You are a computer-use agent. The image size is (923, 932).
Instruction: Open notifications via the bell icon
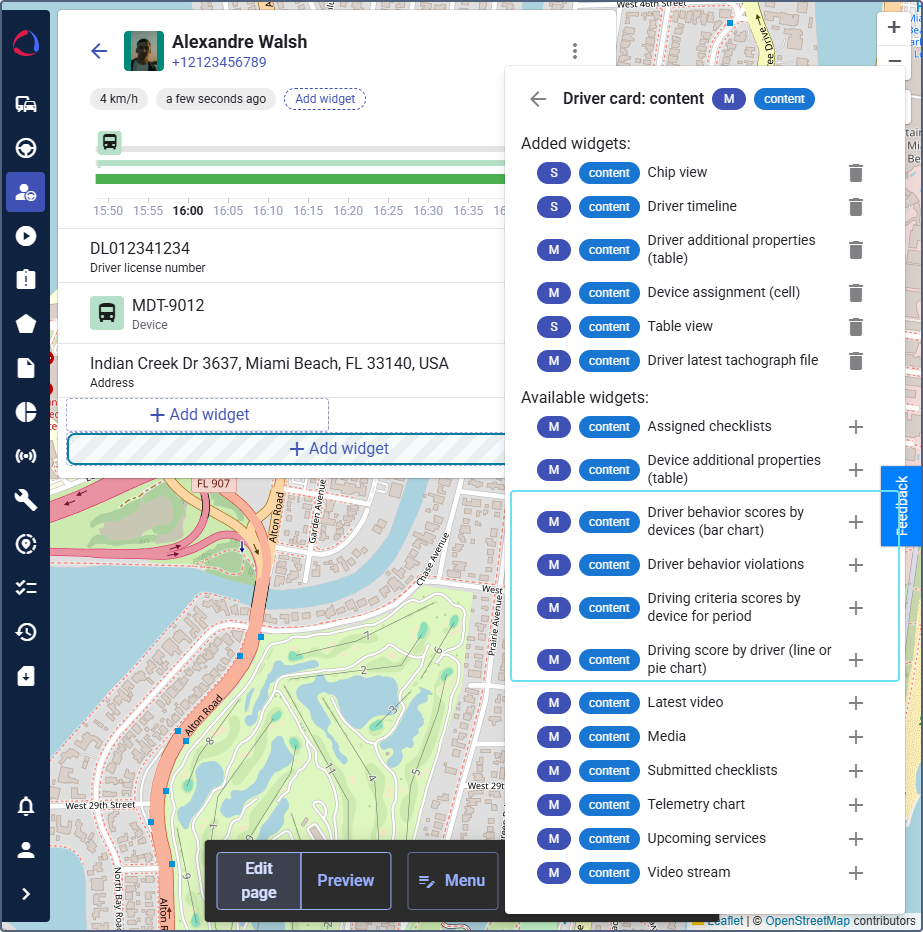point(25,805)
